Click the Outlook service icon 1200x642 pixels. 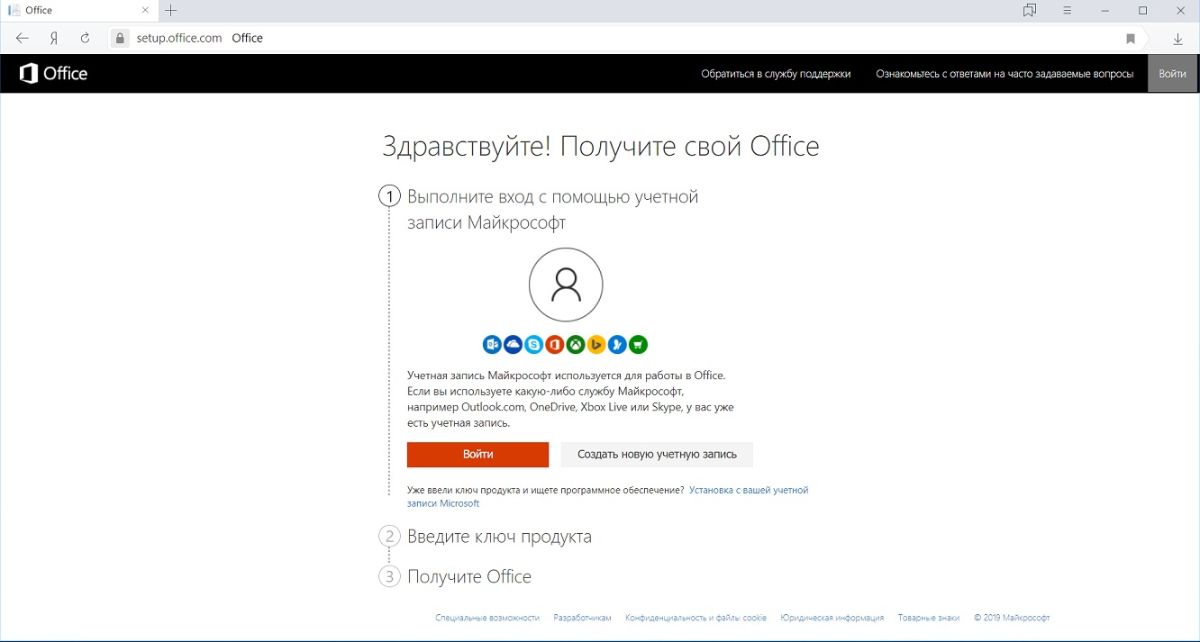[x=492, y=344]
